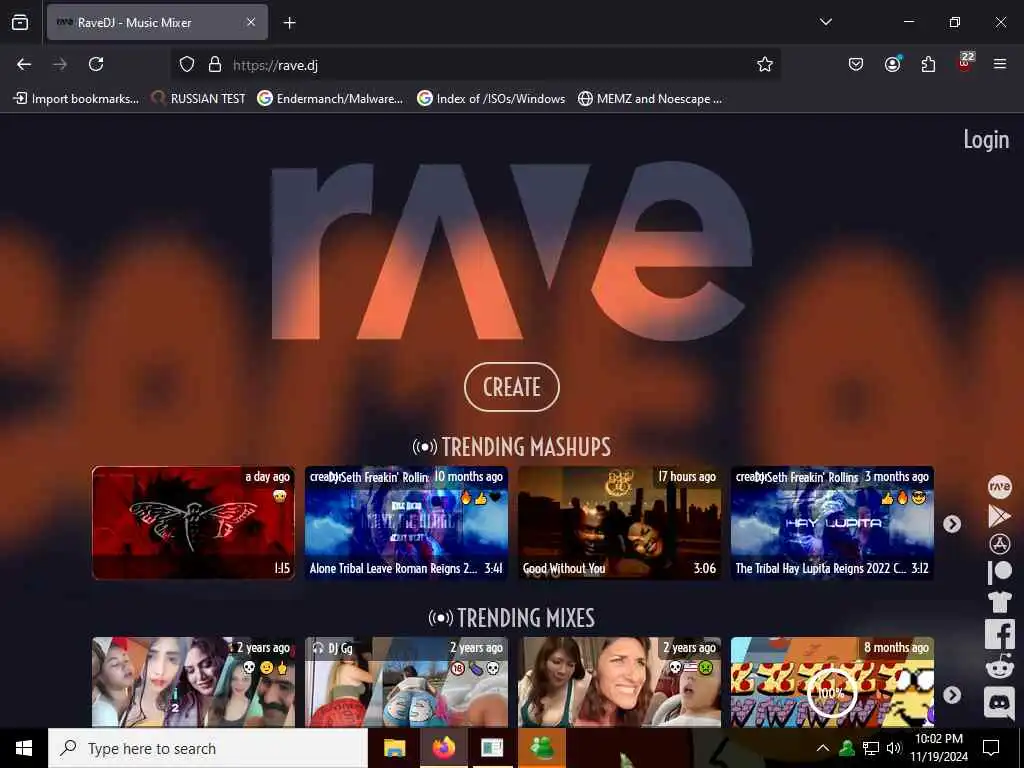This screenshot has width=1024, height=768.
Task: Reload the rave.dj page
Action: [x=96, y=64]
